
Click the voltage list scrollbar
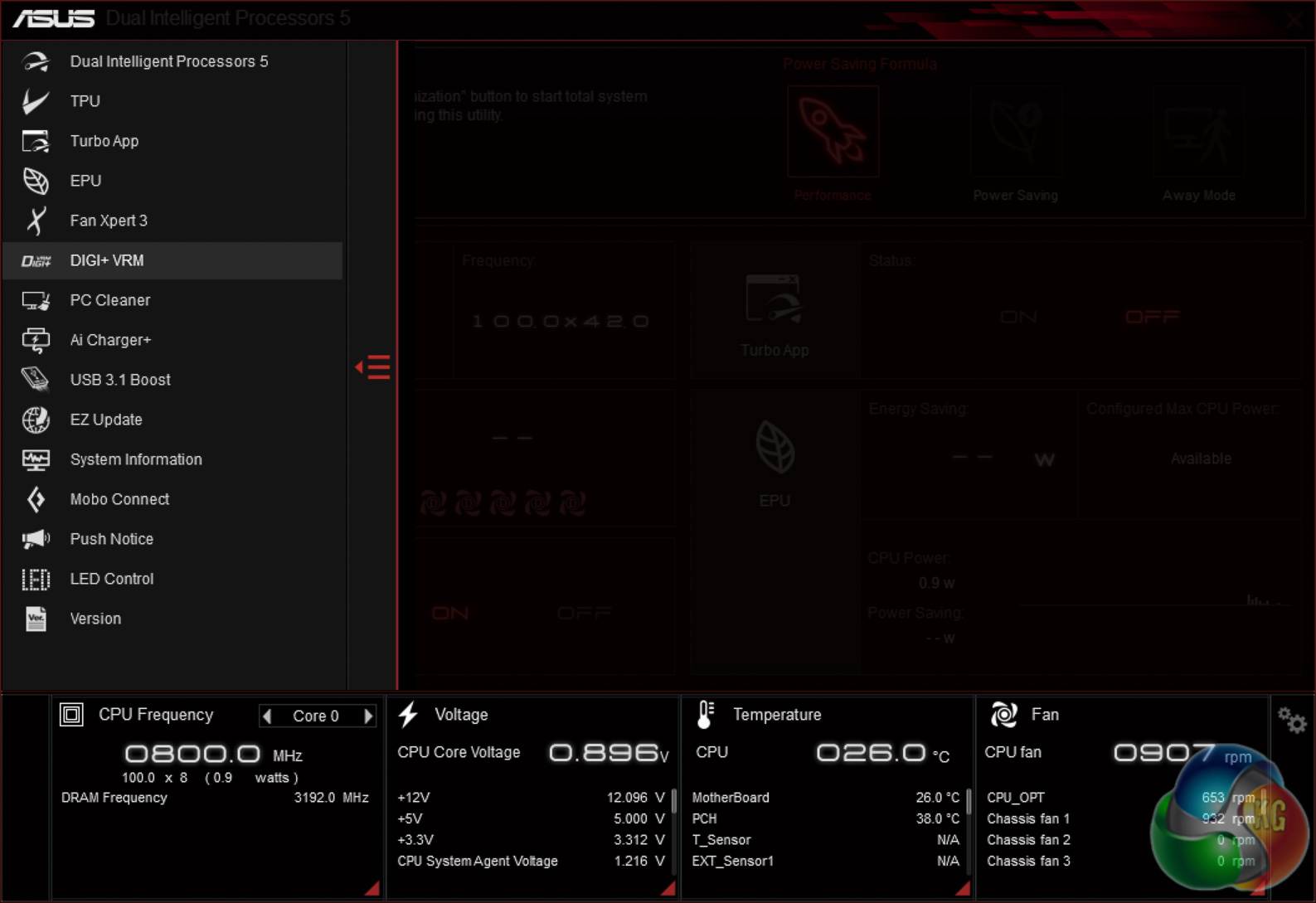pos(673,801)
